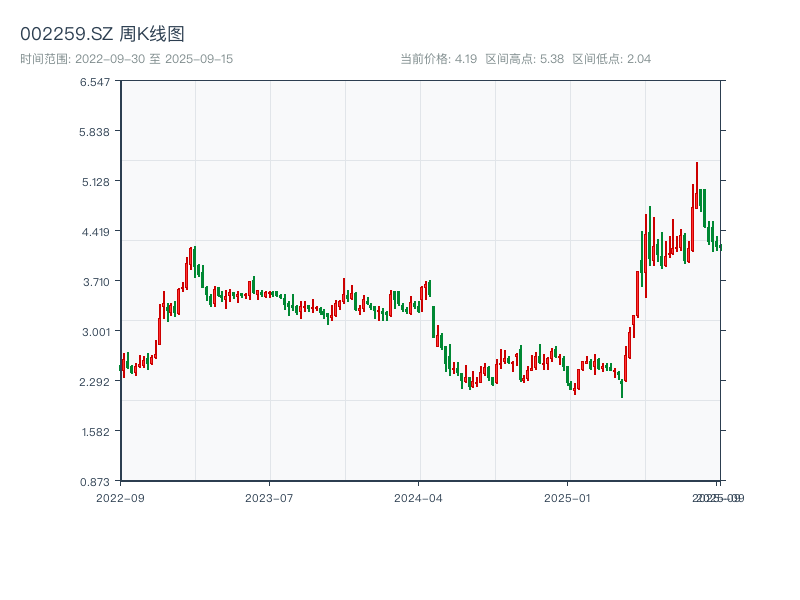Click the 2024-04 x-axis date label
Viewport: 800px width, 600px height.
[419, 497]
